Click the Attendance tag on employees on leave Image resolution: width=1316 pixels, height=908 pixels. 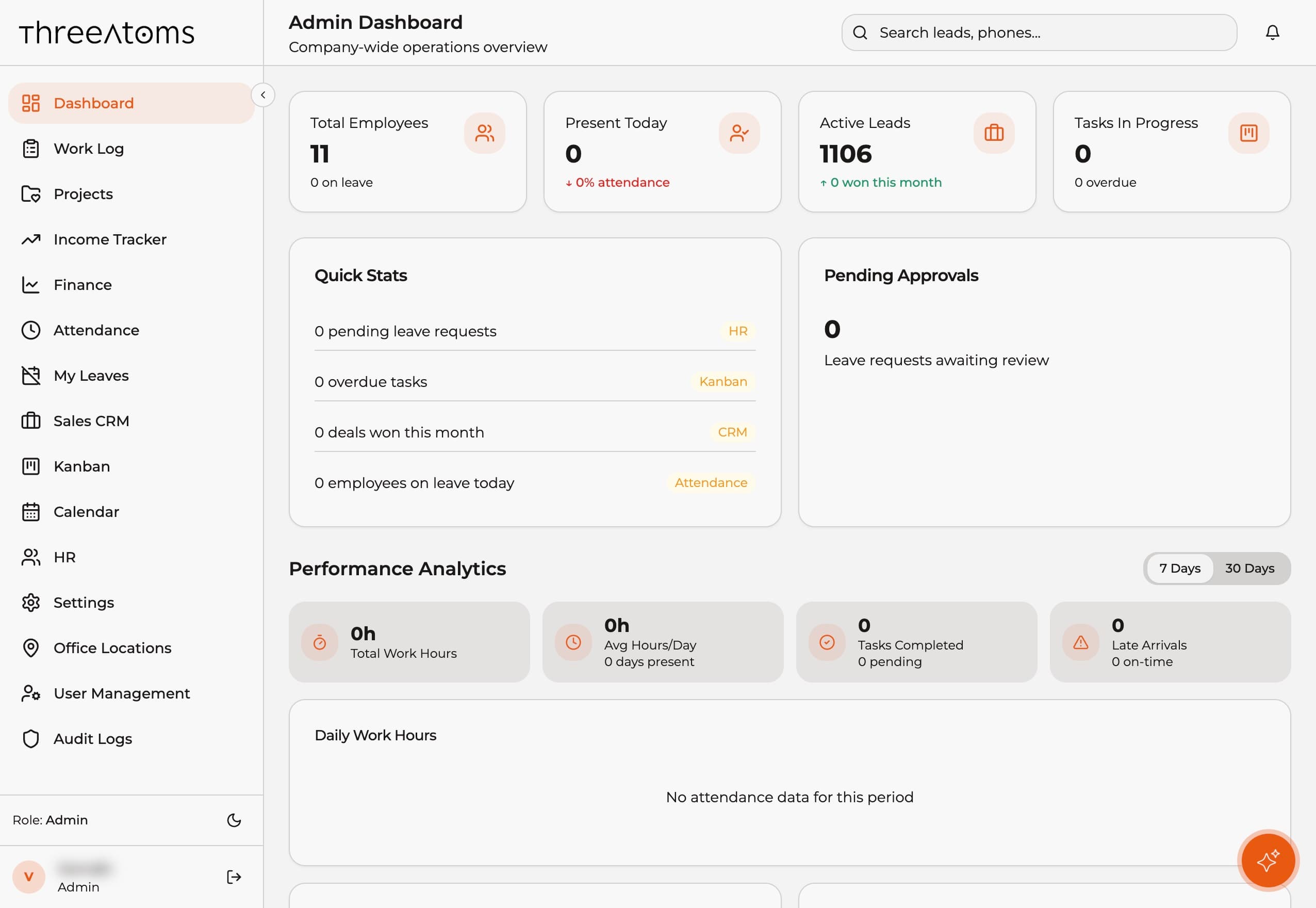[x=710, y=483]
